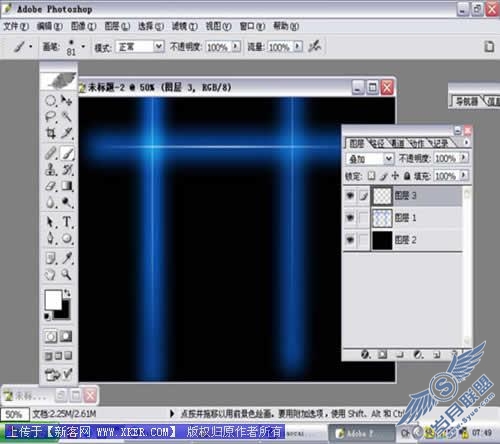Image resolution: width=500 pixels, height=444 pixels.
Task: Toggle lock transparent pixels
Action: (371, 176)
